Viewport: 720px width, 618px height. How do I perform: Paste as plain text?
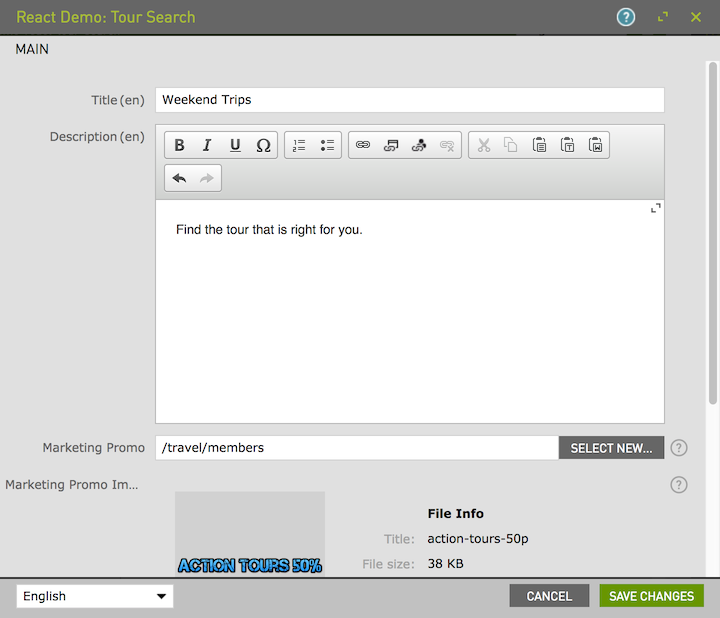click(x=567, y=145)
